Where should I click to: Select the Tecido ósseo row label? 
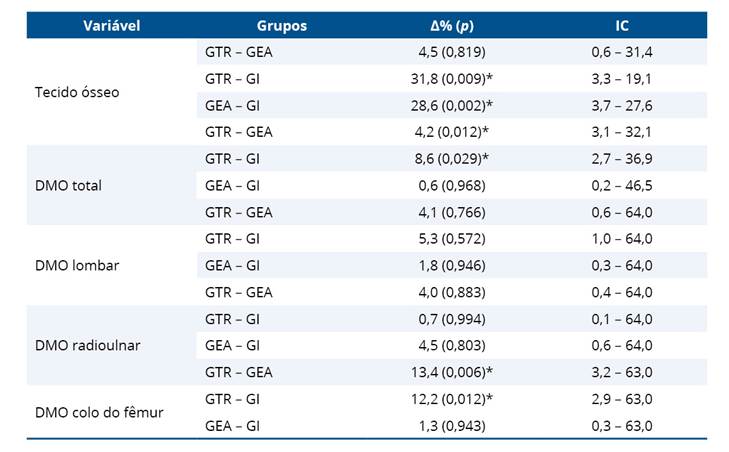point(75,91)
